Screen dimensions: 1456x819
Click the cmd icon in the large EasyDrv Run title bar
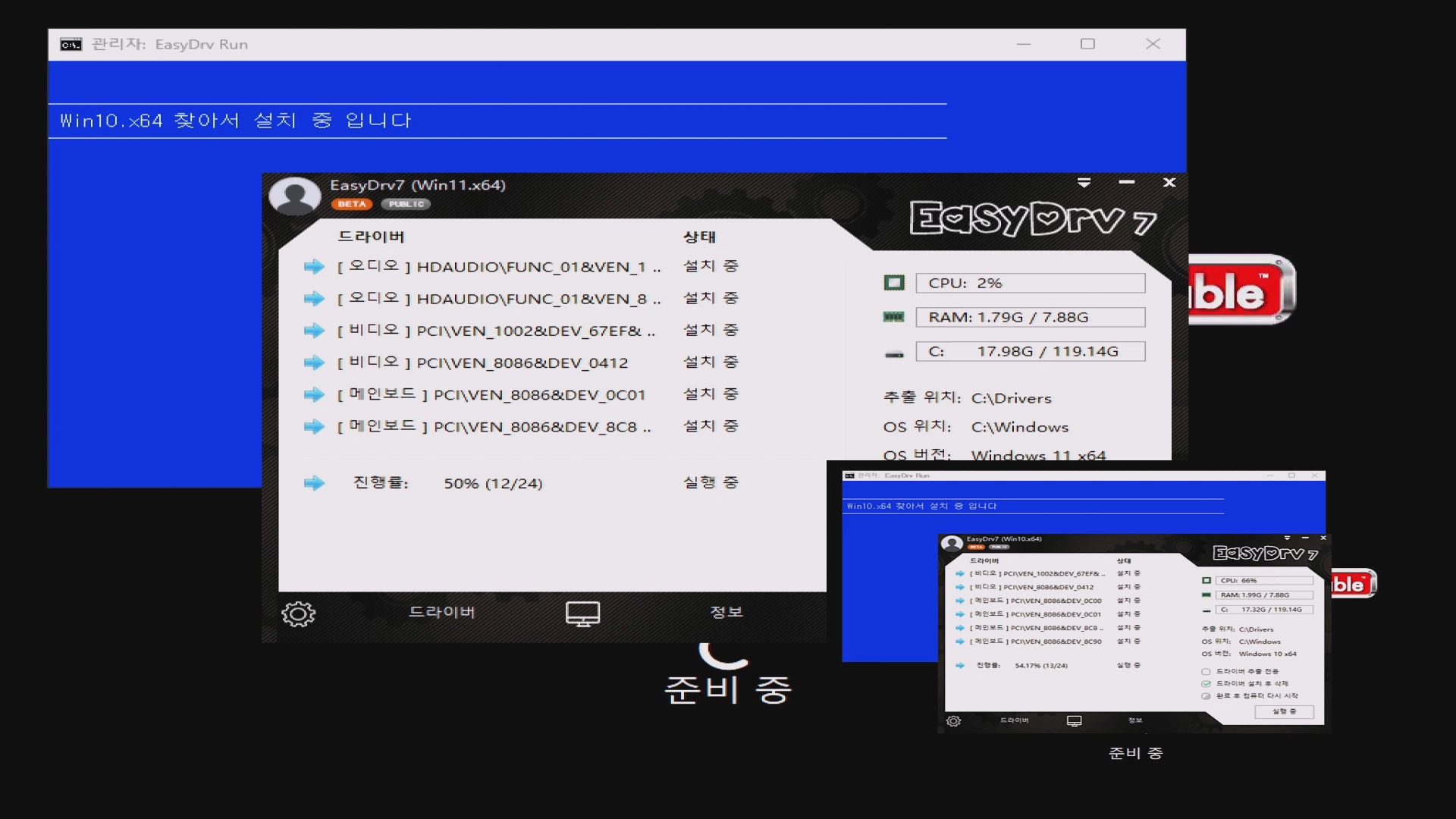[71, 45]
